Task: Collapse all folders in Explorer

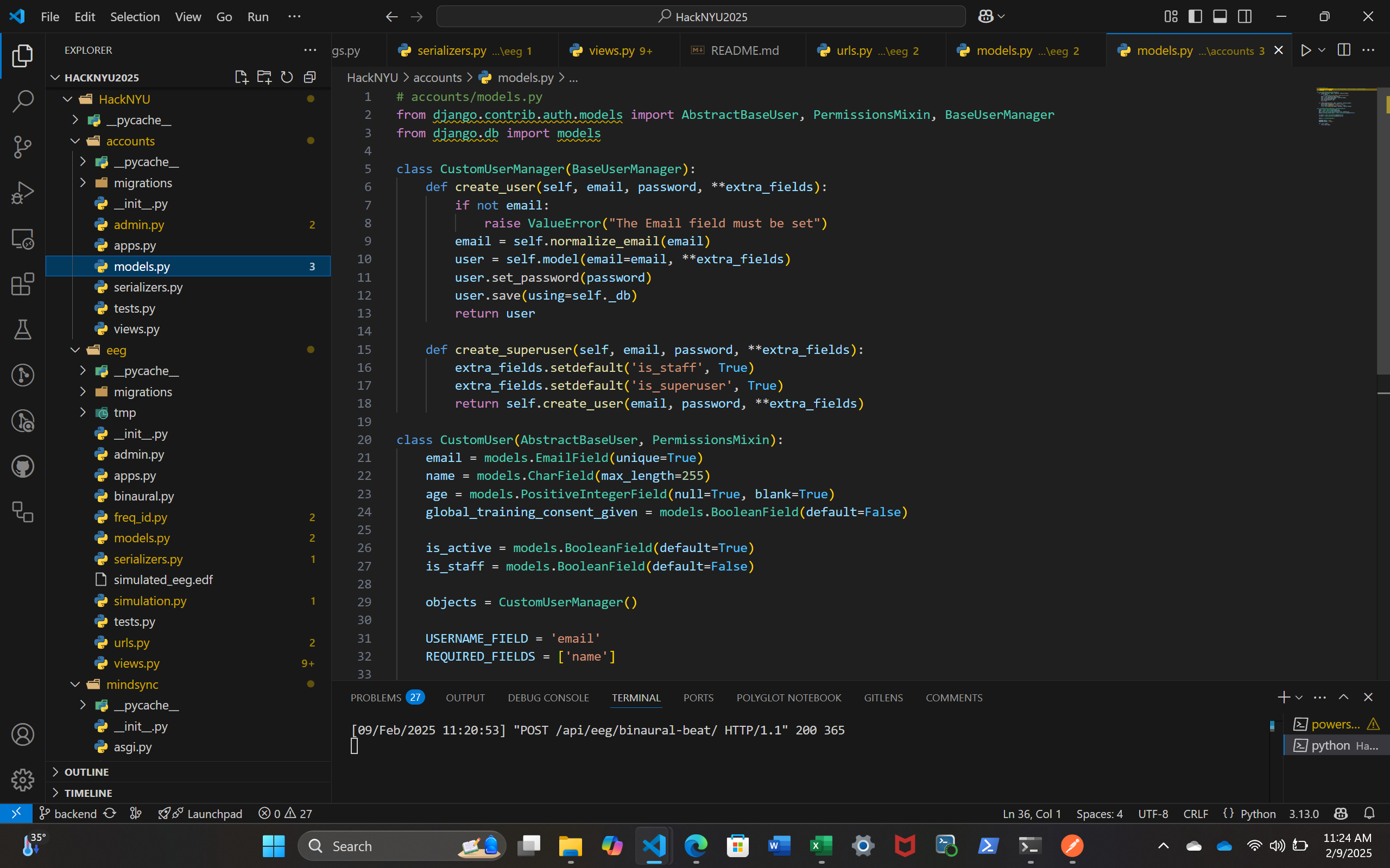Action: coord(309,78)
